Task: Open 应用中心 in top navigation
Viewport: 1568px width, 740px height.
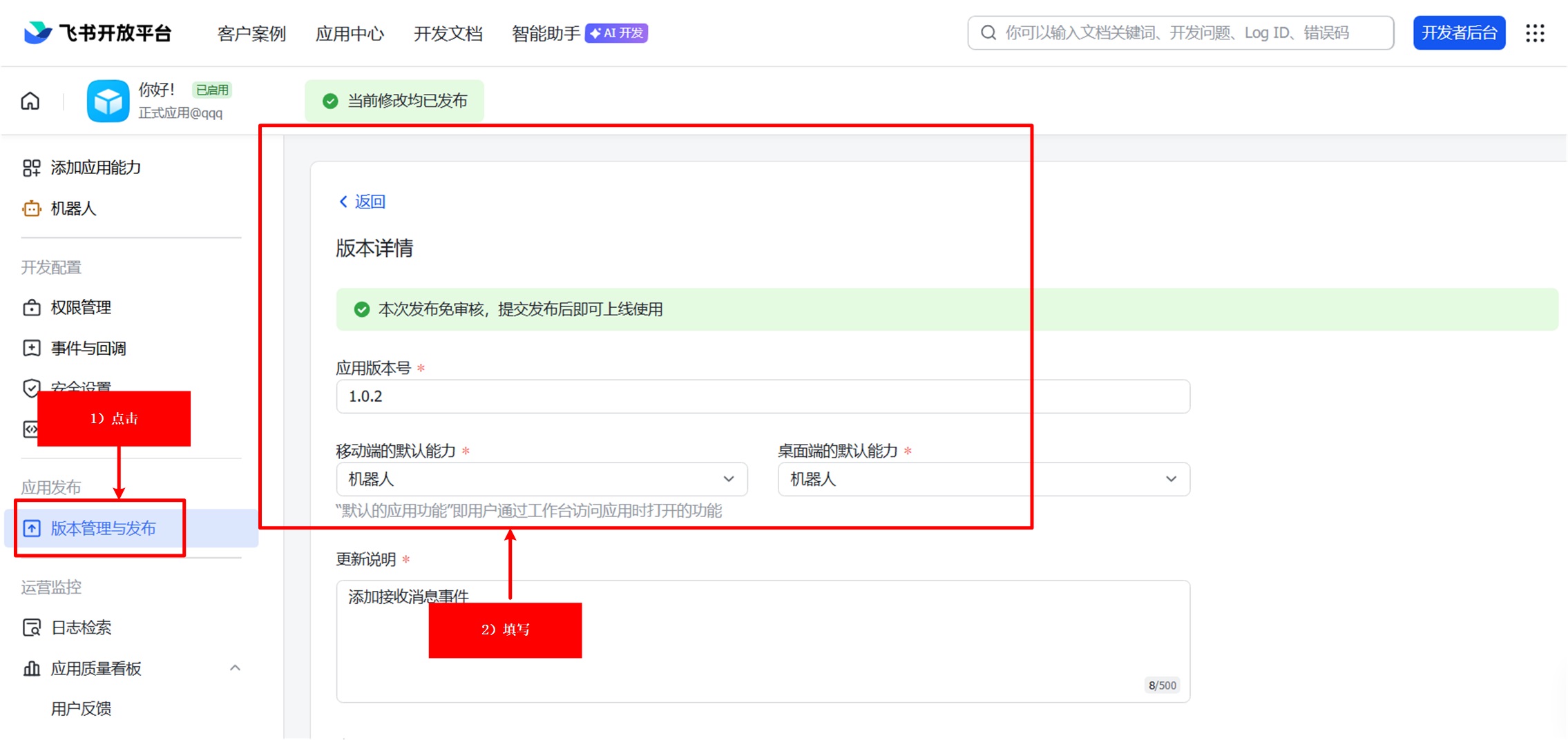Action: click(350, 33)
